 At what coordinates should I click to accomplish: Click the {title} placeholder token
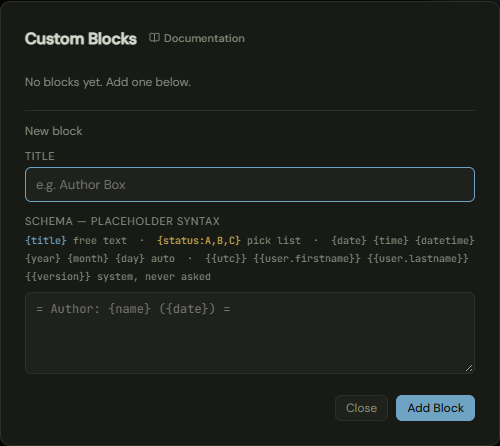pyautogui.click(x=46, y=240)
